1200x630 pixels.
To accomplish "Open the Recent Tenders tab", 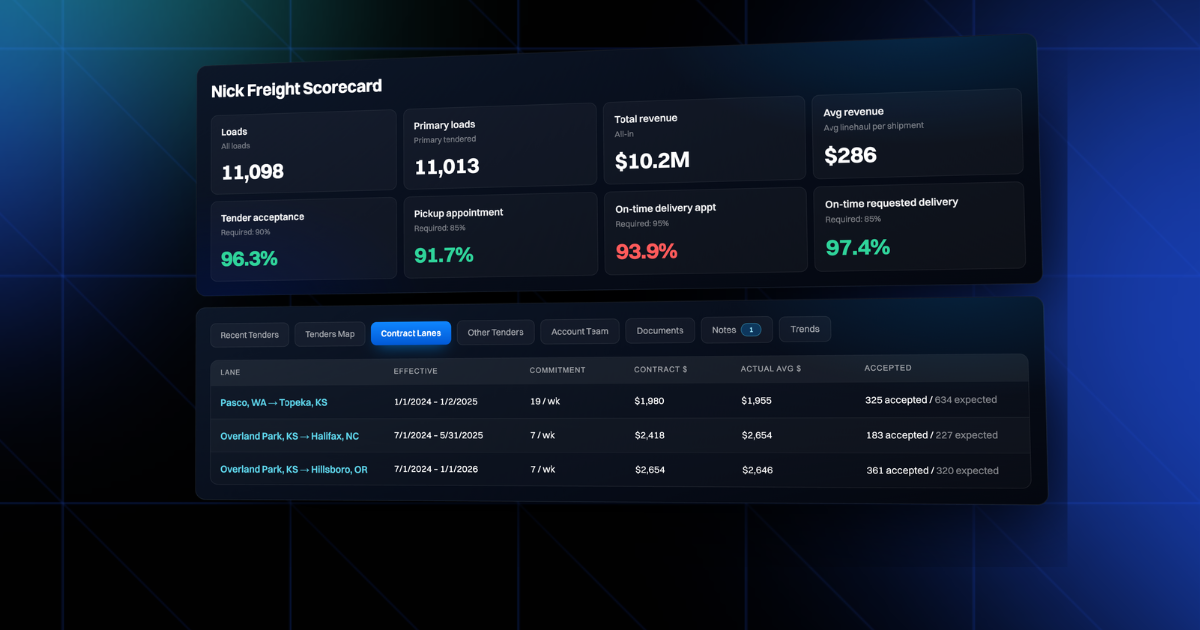I will (x=250, y=335).
